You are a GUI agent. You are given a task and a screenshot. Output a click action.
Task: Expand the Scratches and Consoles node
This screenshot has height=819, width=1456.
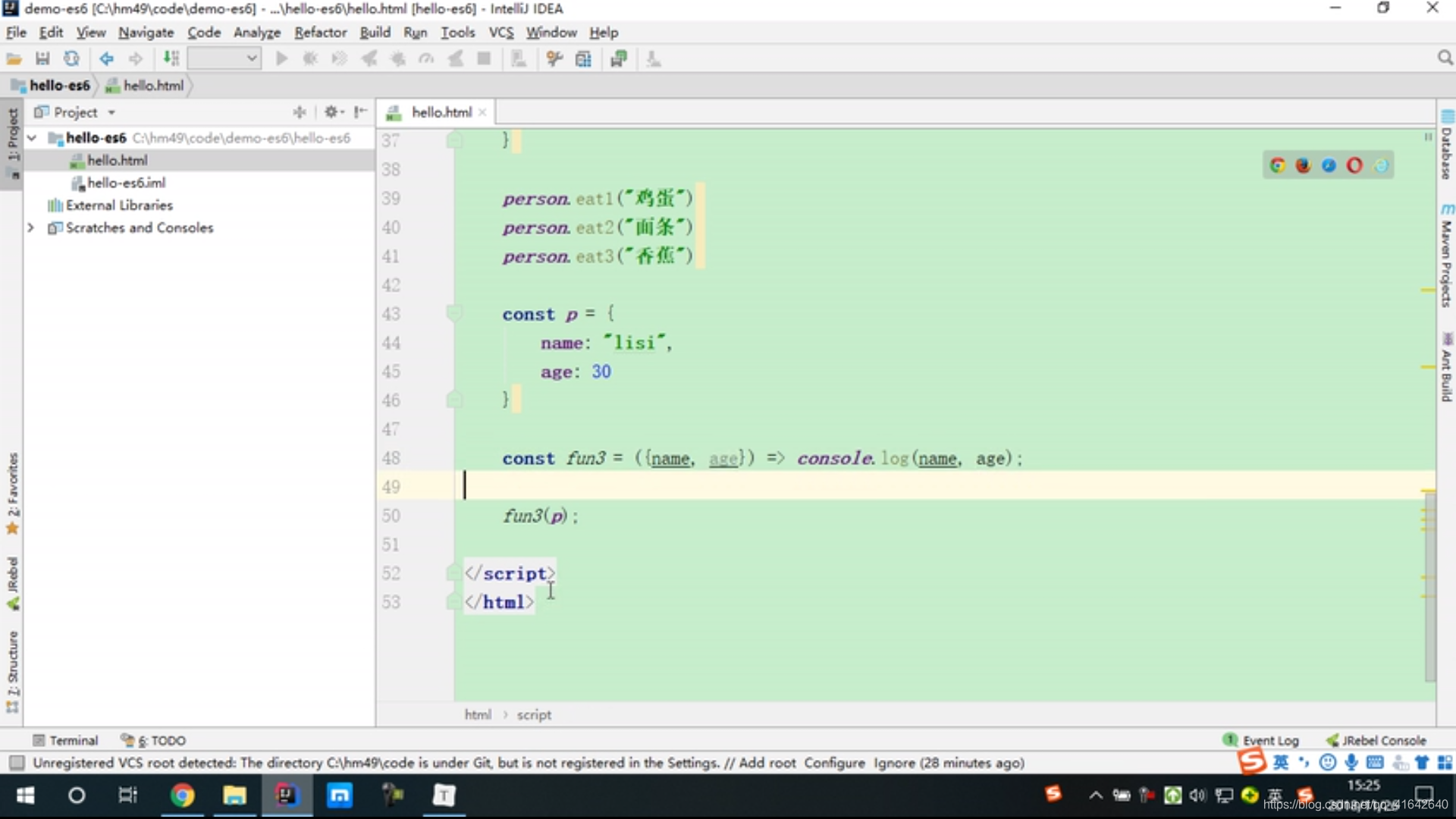click(31, 227)
